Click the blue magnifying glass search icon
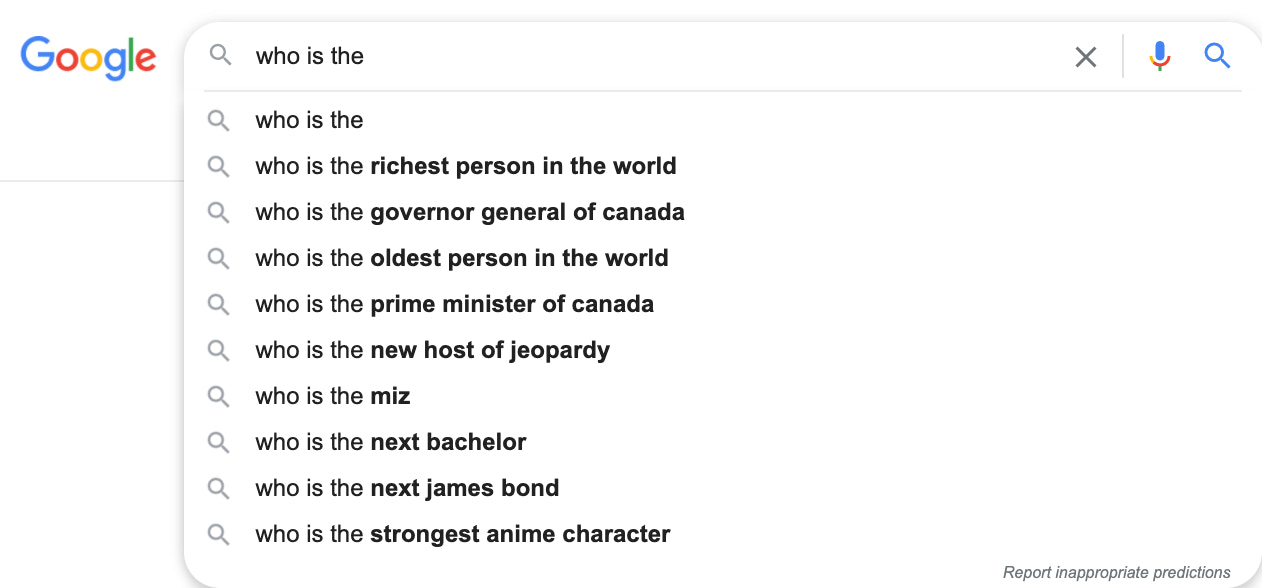The image size is (1262, 588). [x=1217, y=56]
